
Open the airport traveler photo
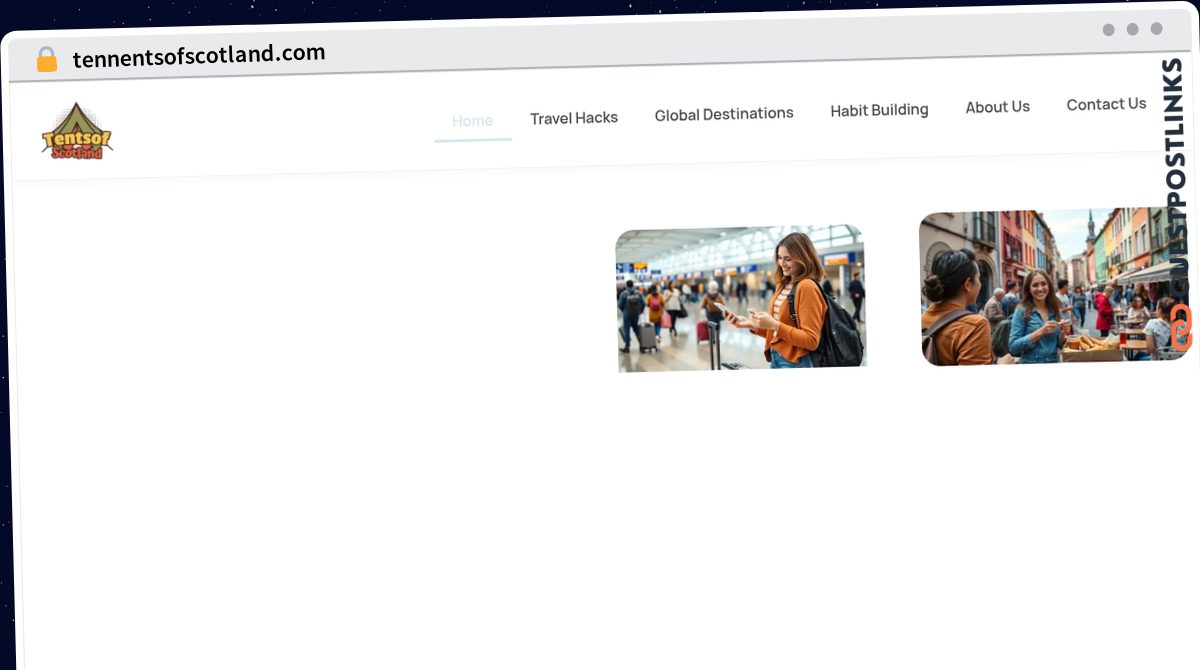[x=740, y=298]
